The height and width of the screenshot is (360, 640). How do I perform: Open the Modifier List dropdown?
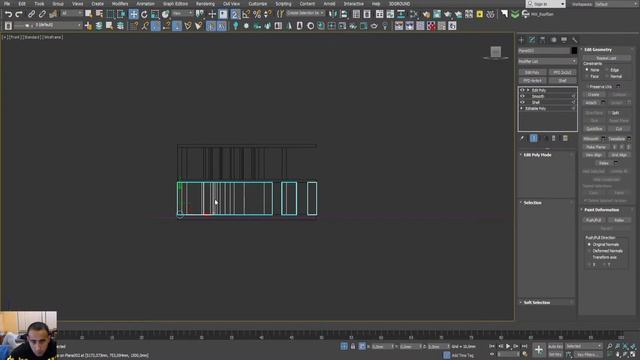547,61
